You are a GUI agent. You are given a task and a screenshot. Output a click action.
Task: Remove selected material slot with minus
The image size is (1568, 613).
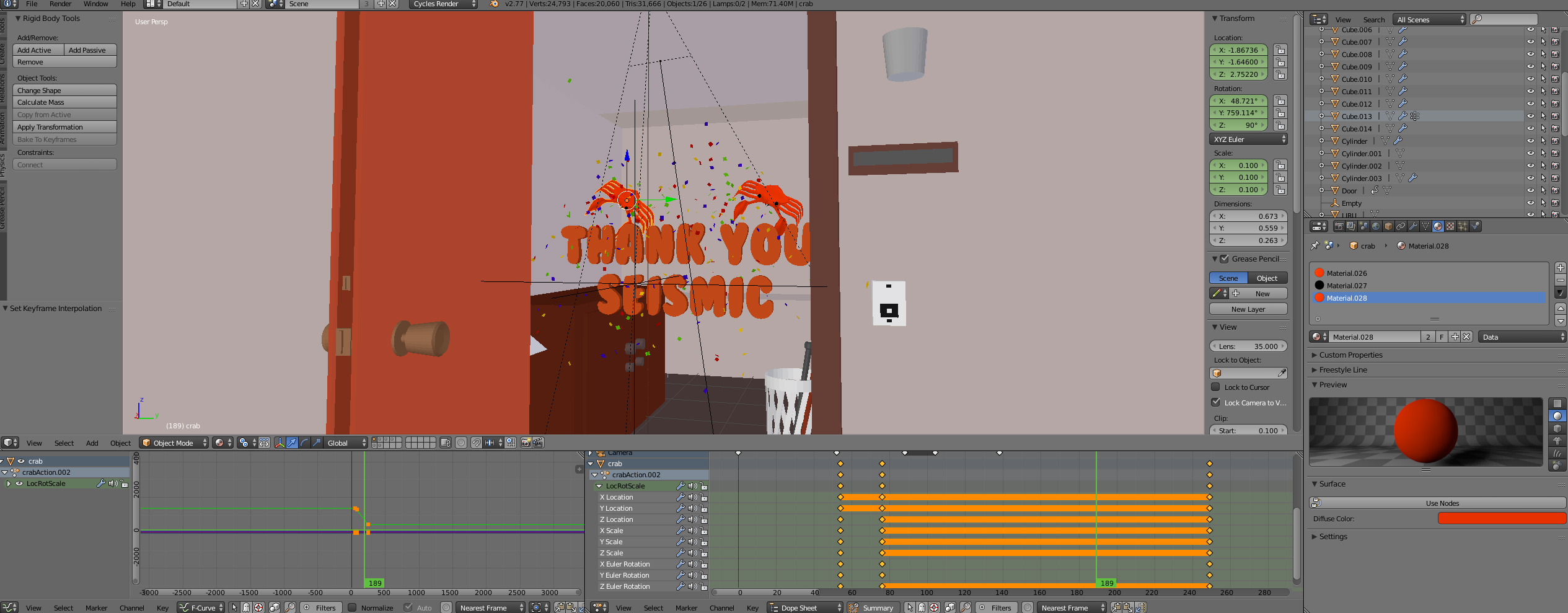(1561, 280)
